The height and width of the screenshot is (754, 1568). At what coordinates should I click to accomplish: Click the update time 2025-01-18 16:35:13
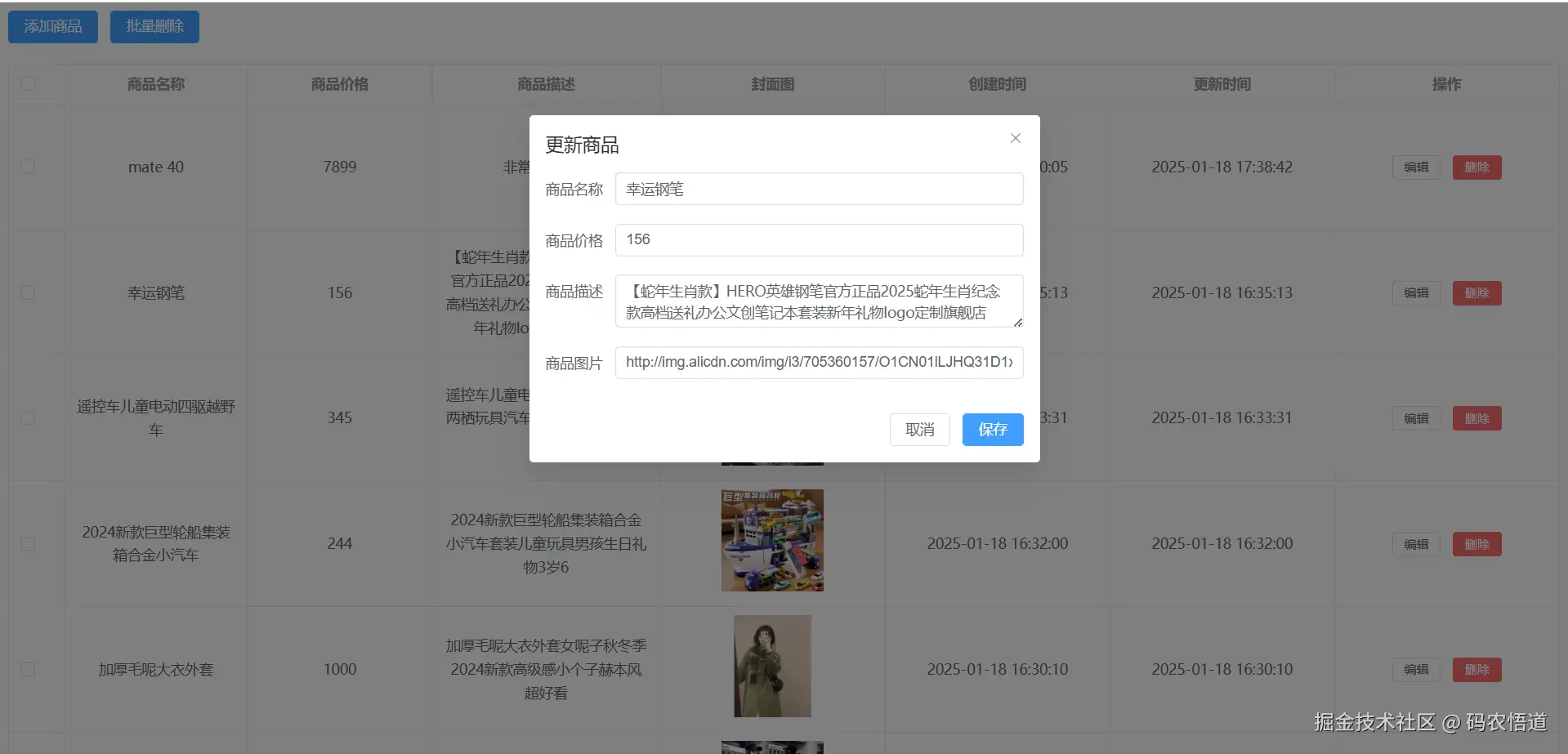pos(1222,292)
